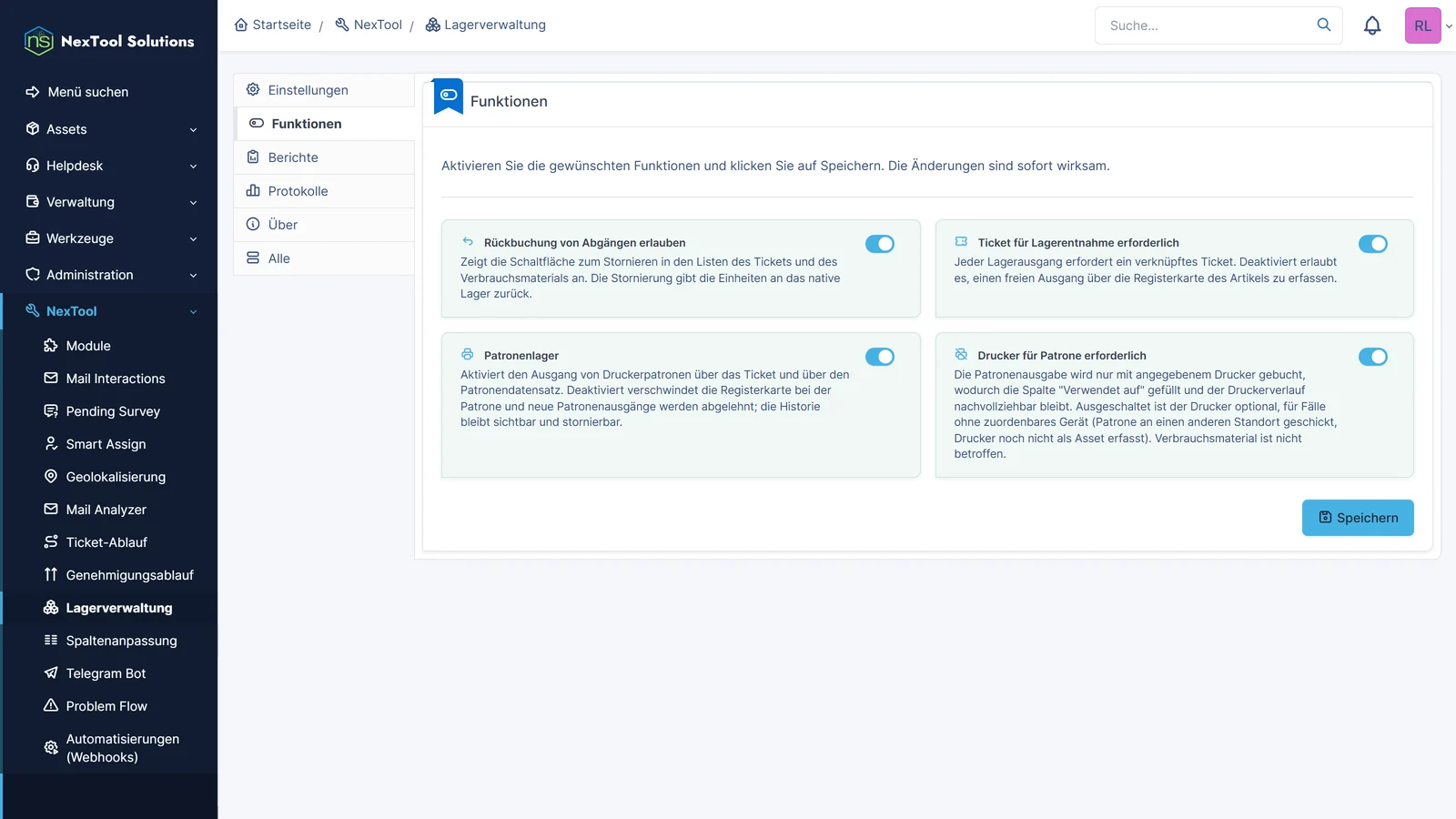Click the search magnifier icon
The width and height of the screenshot is (1456, 819).
click(x=1324, y=25)
